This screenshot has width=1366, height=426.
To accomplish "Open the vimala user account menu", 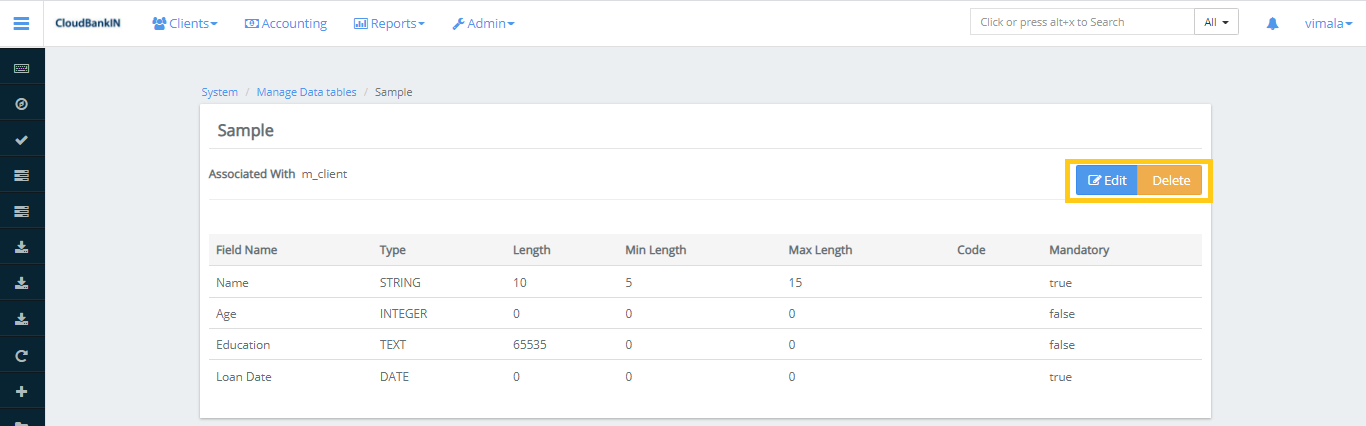I will pyautogui.click(x=1328, y=23).
